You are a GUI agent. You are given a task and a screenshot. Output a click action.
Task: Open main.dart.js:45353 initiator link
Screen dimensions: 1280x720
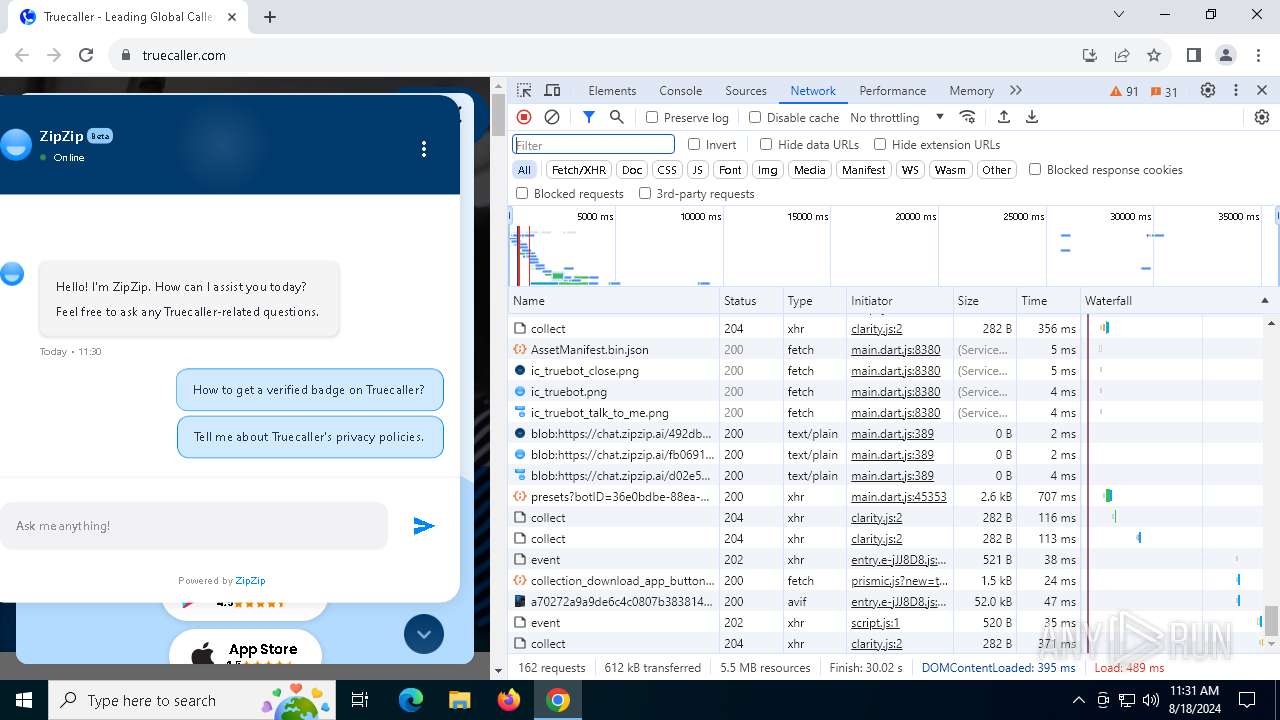click(898, 496)
